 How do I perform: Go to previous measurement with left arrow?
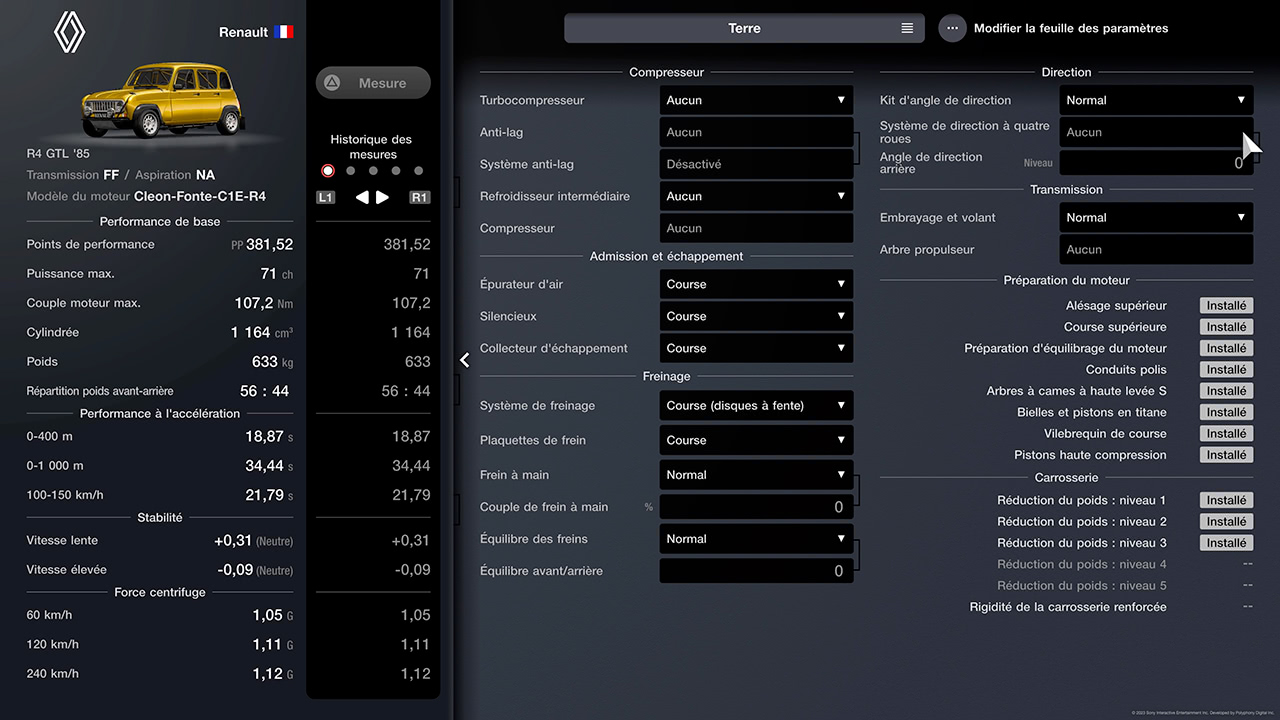click(x=362, y=197)
